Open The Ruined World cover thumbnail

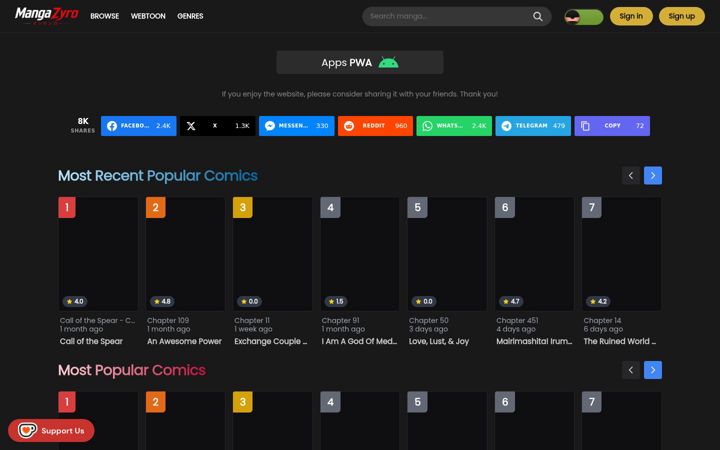pyautogui.click(x=621, y=254)
